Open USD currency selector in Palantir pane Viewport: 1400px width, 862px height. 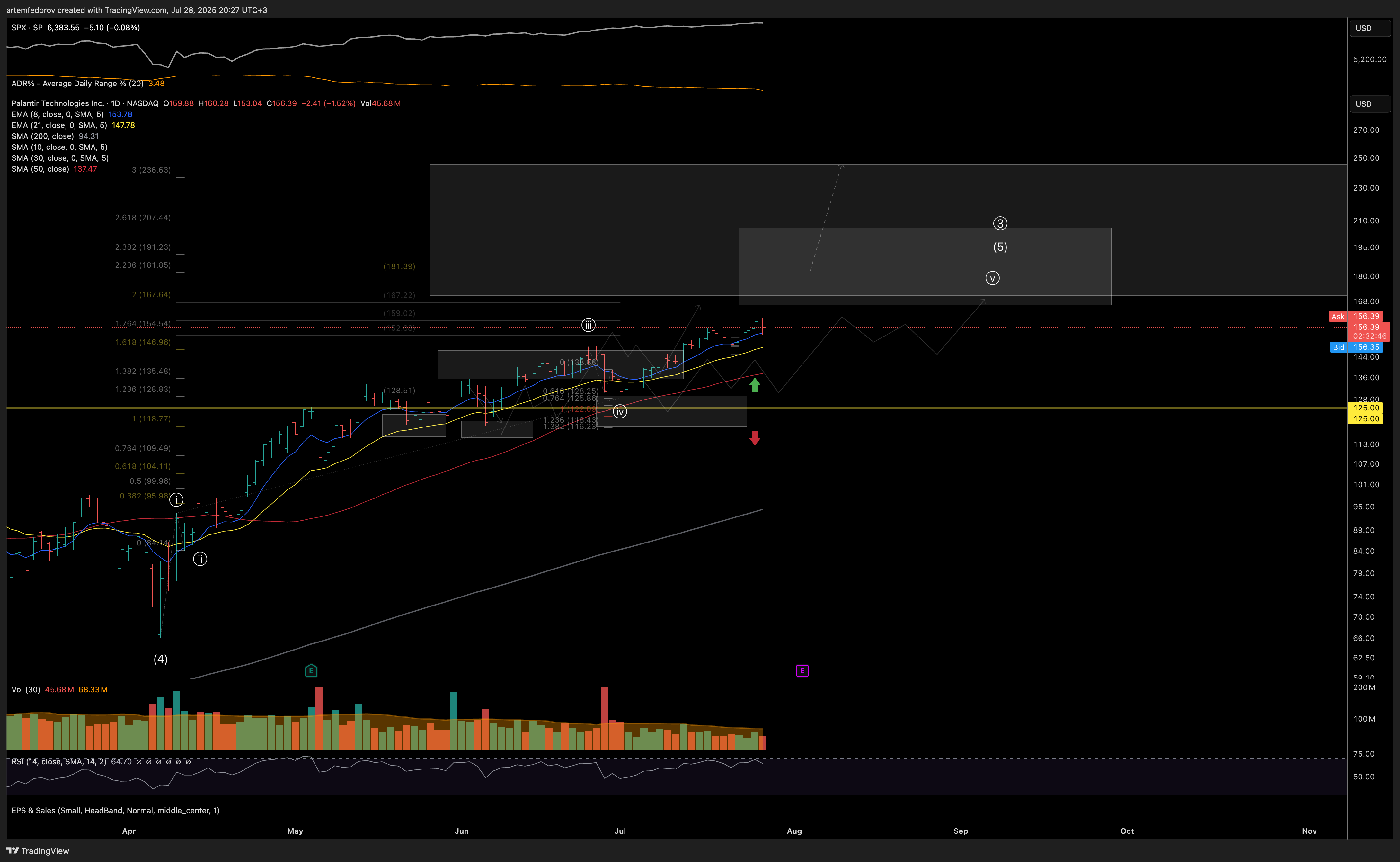[x=1370, y=104]
